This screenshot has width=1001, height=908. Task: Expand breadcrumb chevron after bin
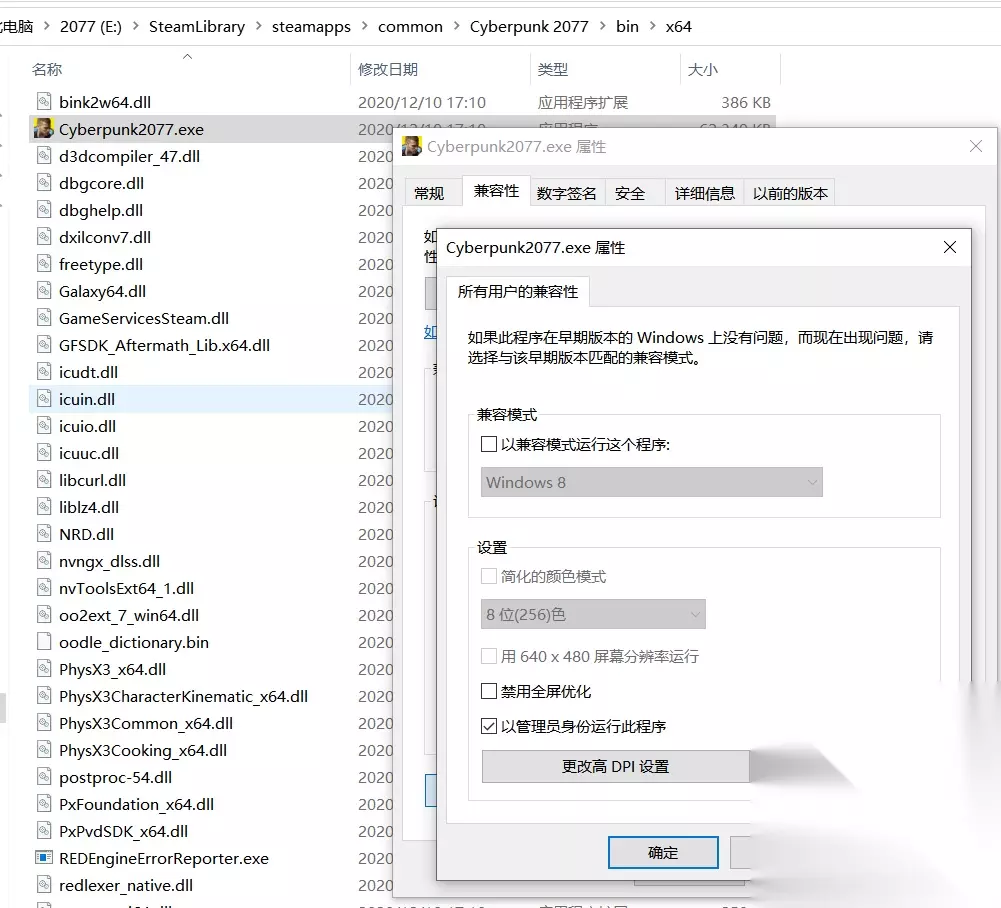(x=652, y=26)
